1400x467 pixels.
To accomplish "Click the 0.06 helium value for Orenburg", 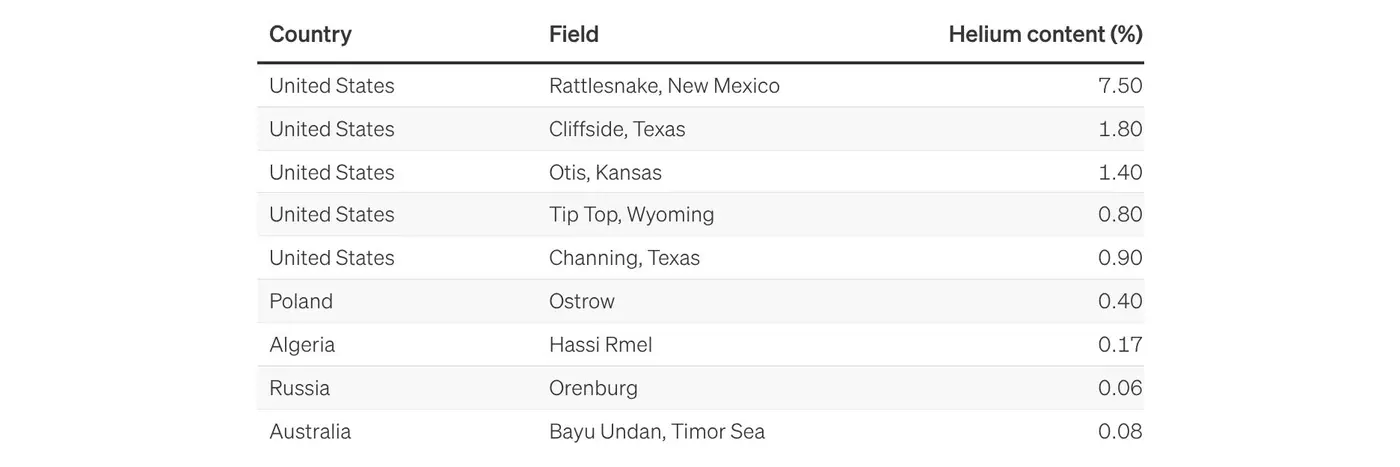I will click(x=1120, y=388).
